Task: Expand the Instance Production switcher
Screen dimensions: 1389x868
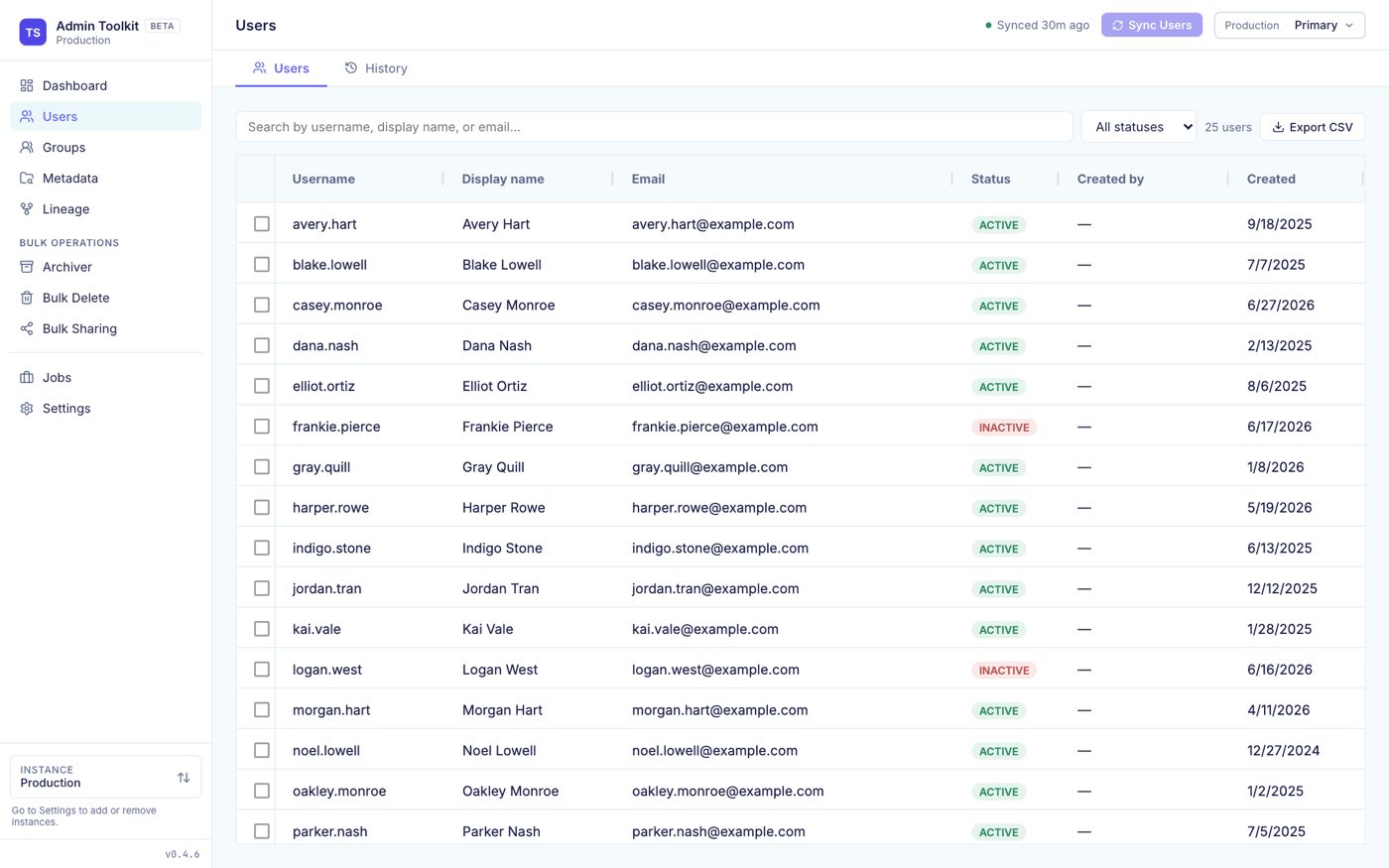Action: coord(105,777)
